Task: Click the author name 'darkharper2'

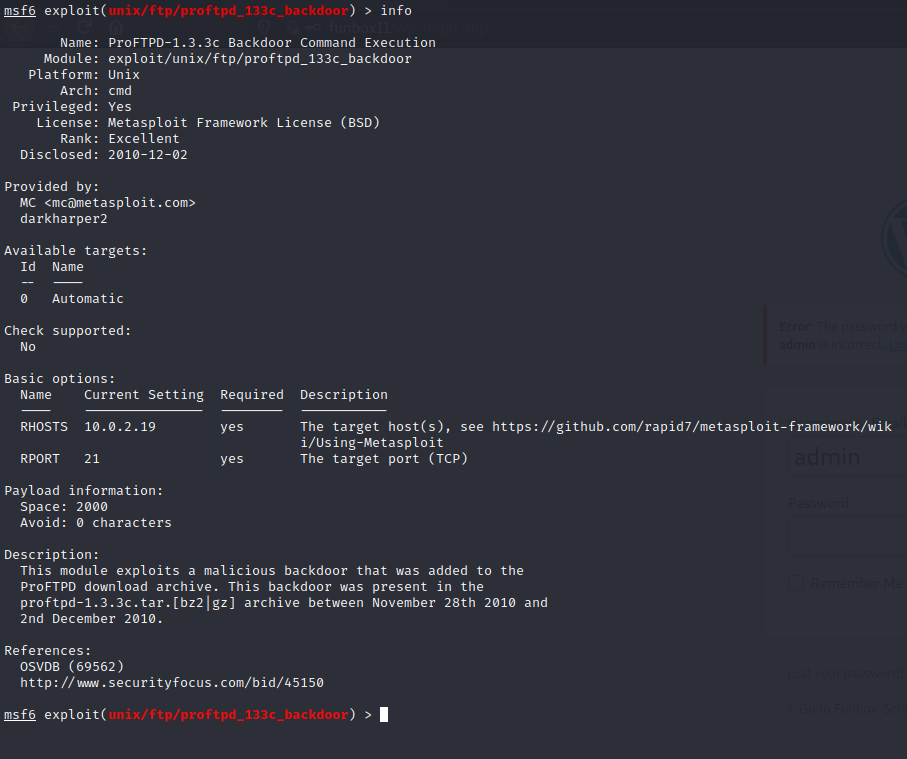Action: (64, 219)
